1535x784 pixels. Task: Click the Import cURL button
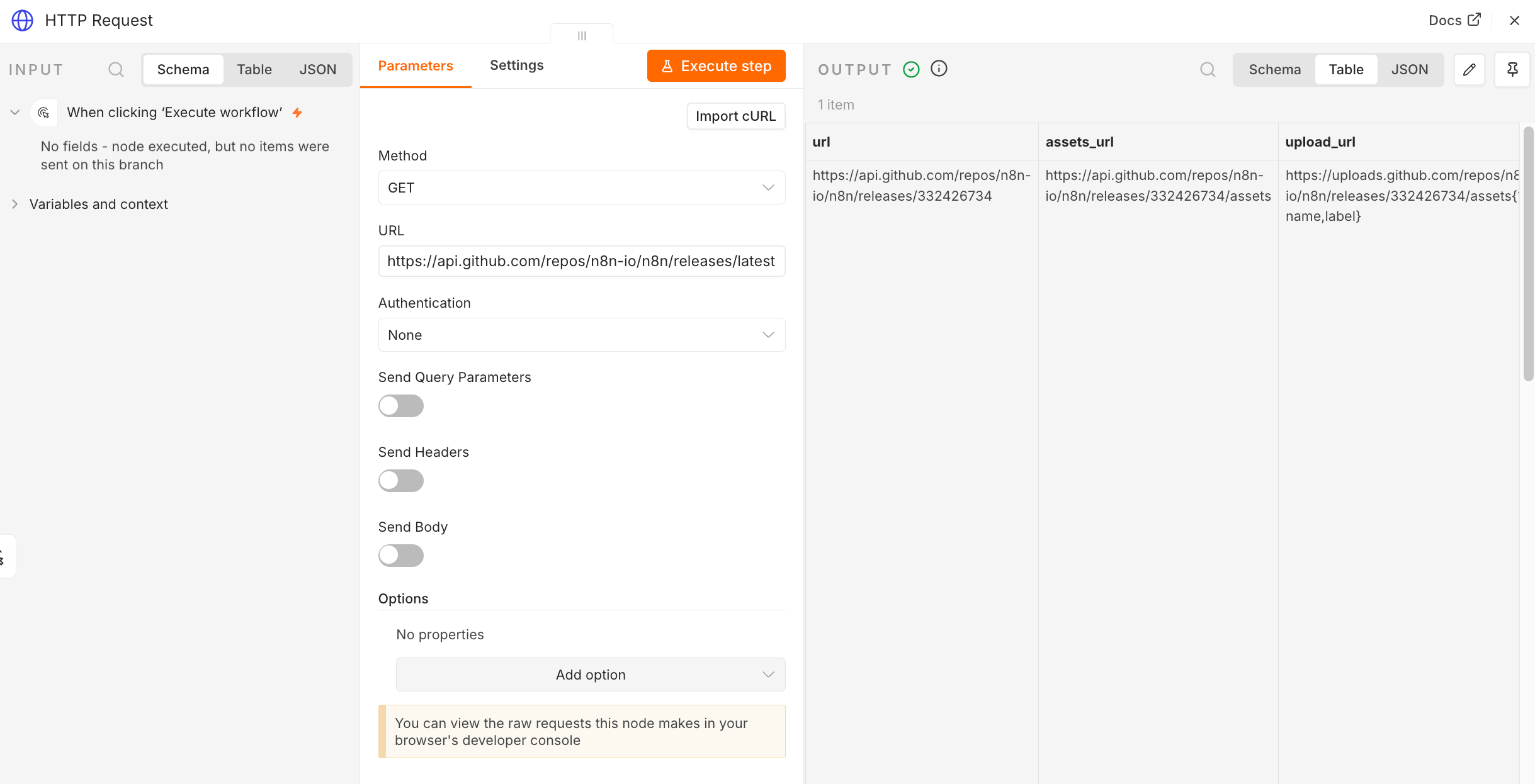pyautogui.click(x=736, y=116)
